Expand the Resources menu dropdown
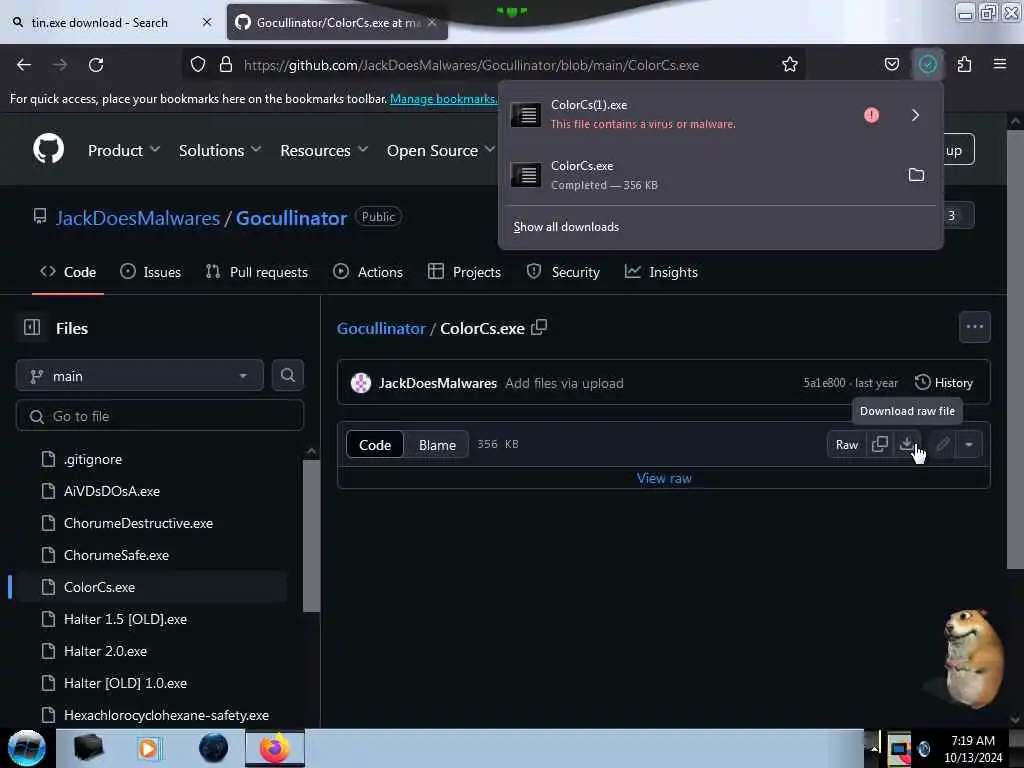The height and width of the screenshot is (768, 1024). [324, 150]
